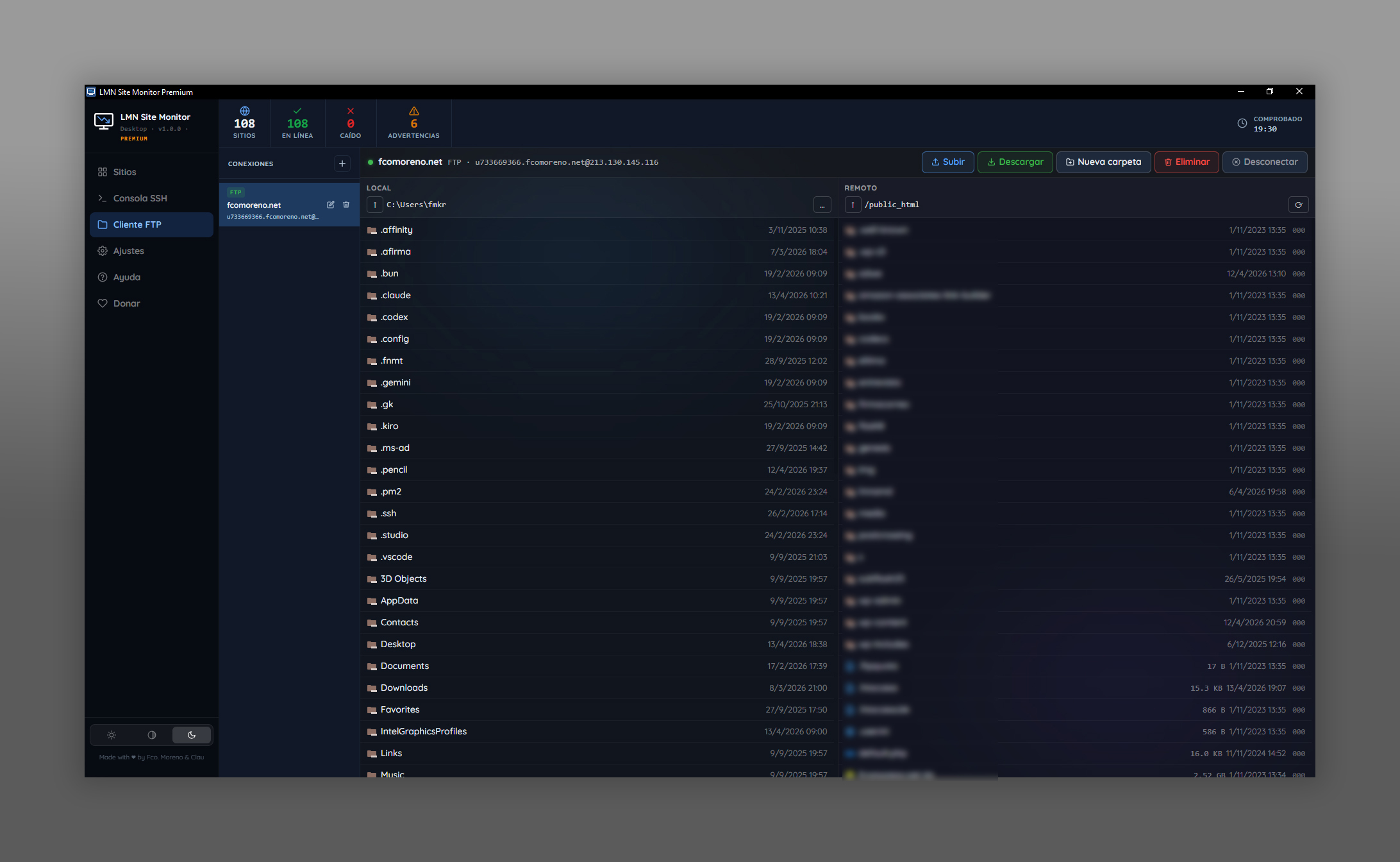Viewport: 1400px width, 862px height.
Task: Click the globe Sitios counter icon
Action: 244,111
